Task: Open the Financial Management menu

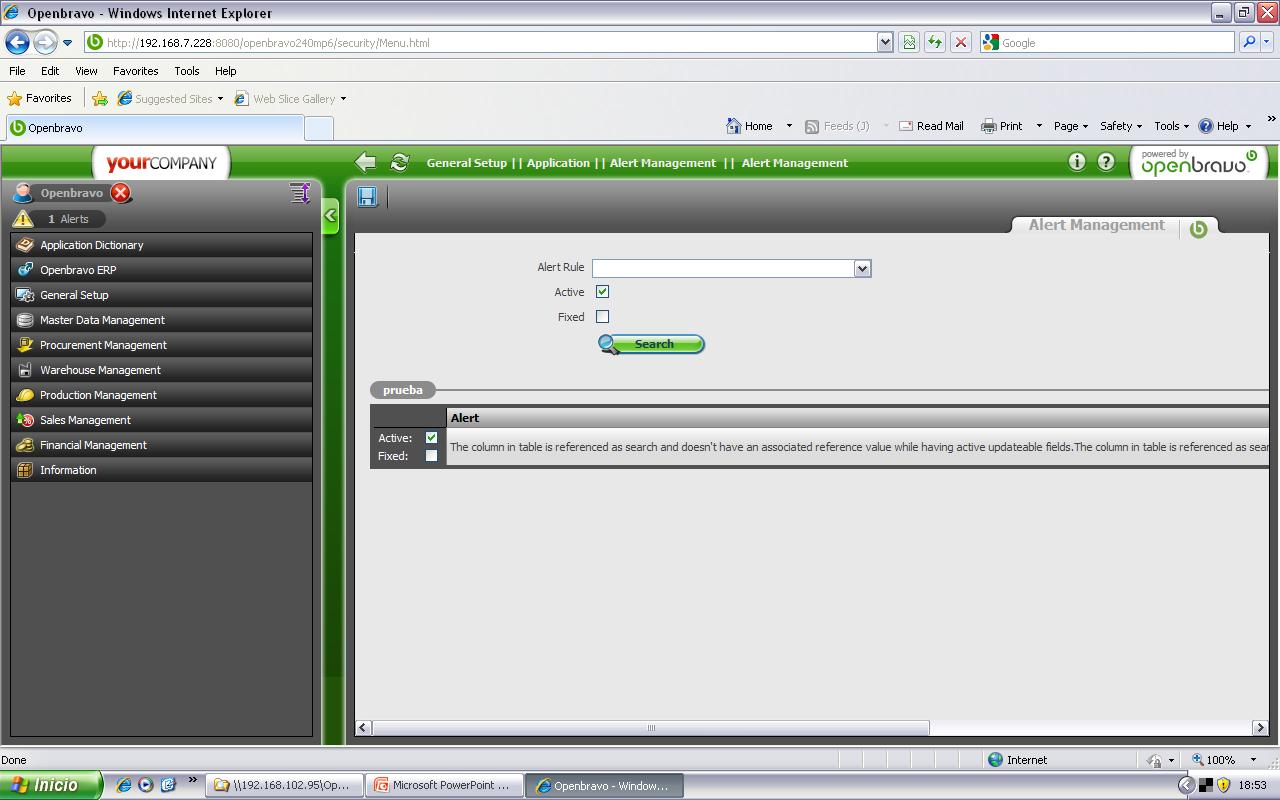Action: [93, 445]
